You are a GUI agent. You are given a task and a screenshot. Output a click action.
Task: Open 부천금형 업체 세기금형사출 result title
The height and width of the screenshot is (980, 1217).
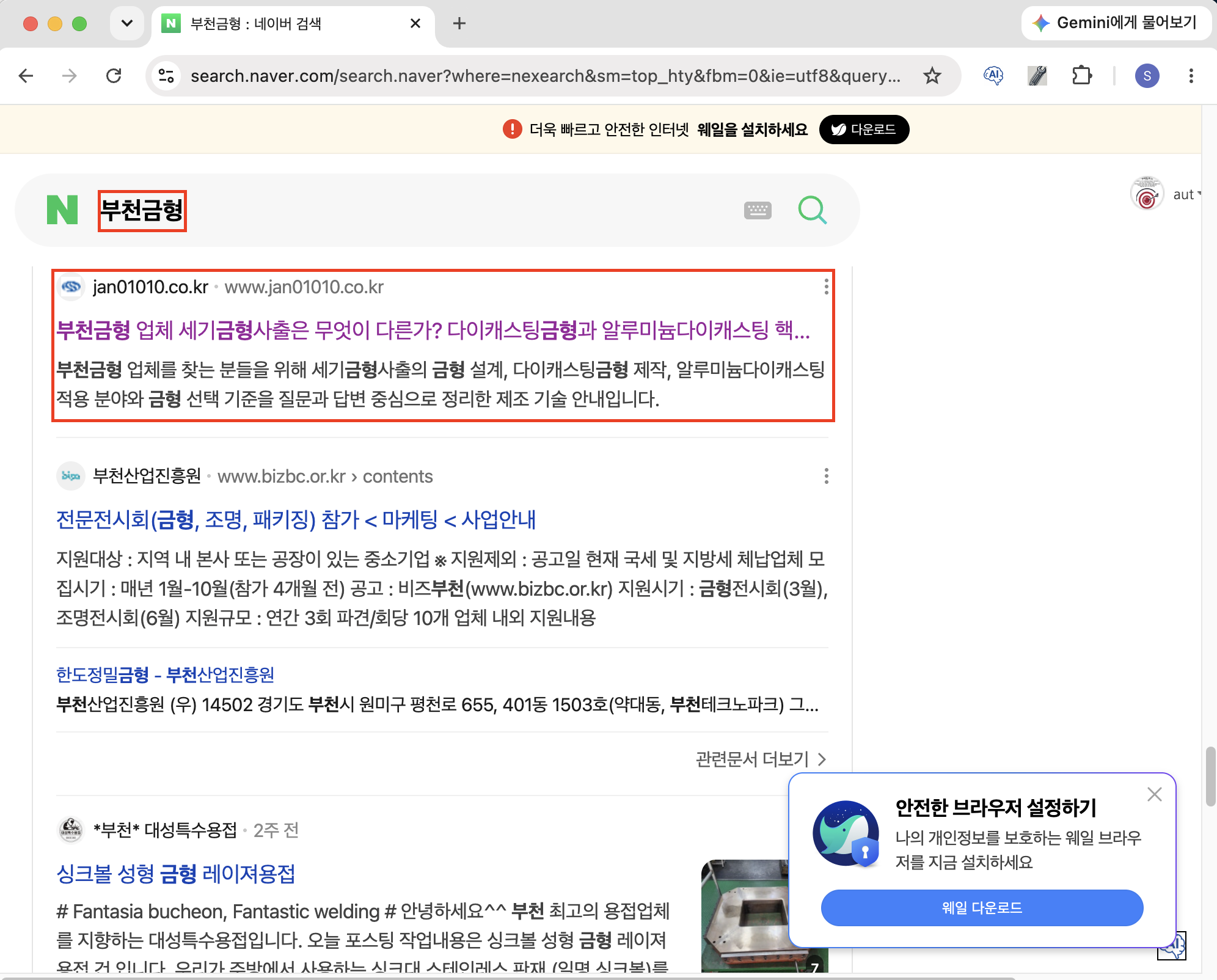[434, 331]
